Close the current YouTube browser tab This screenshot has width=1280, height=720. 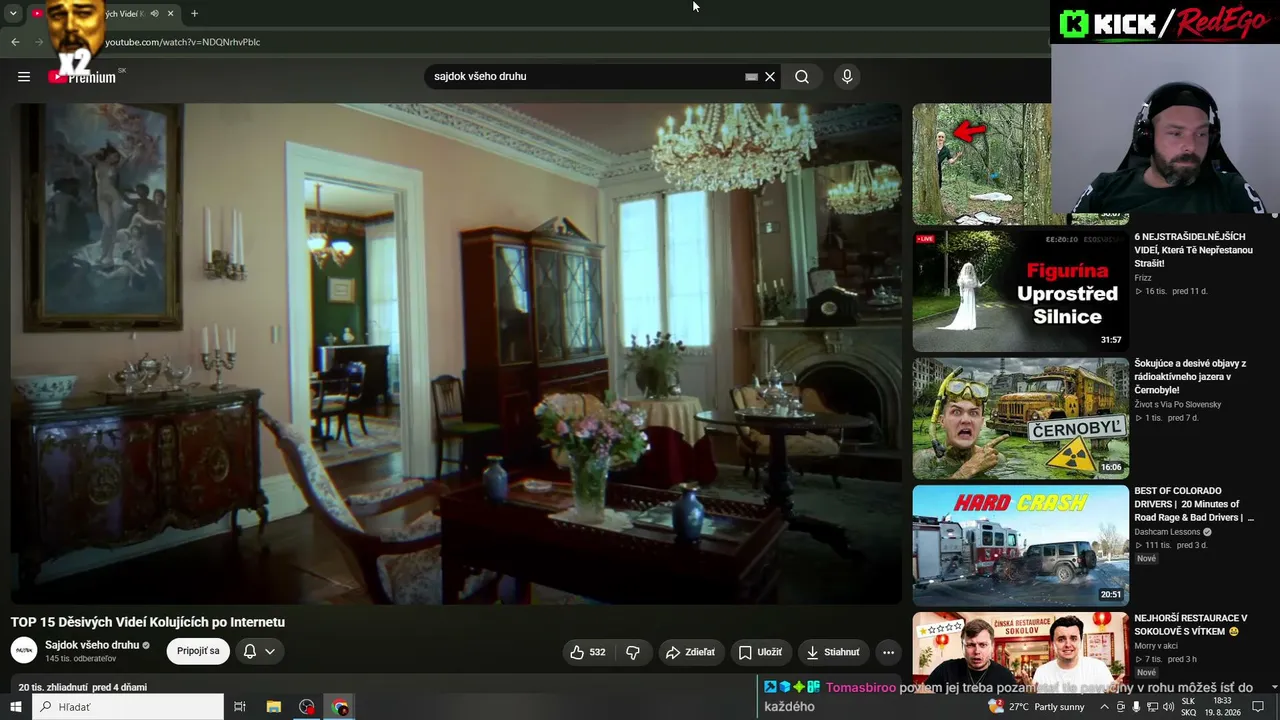170,14
